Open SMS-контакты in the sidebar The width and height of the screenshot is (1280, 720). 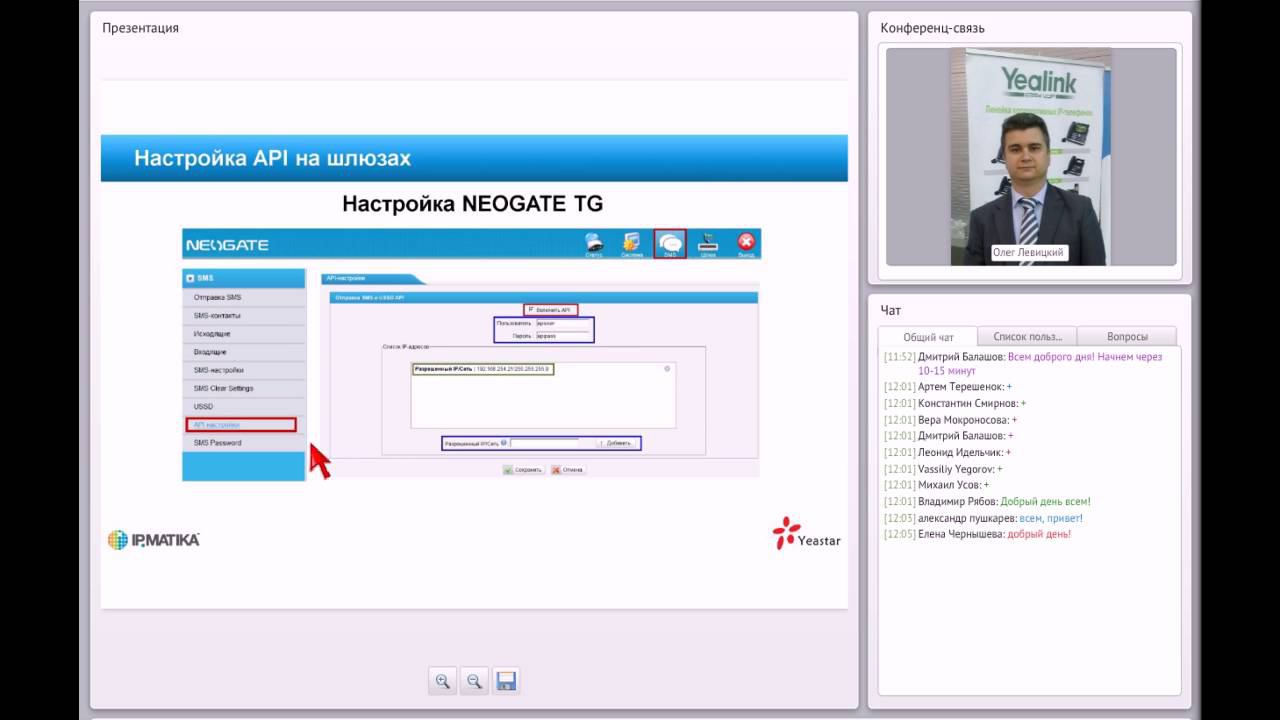(x=244, y=316)
